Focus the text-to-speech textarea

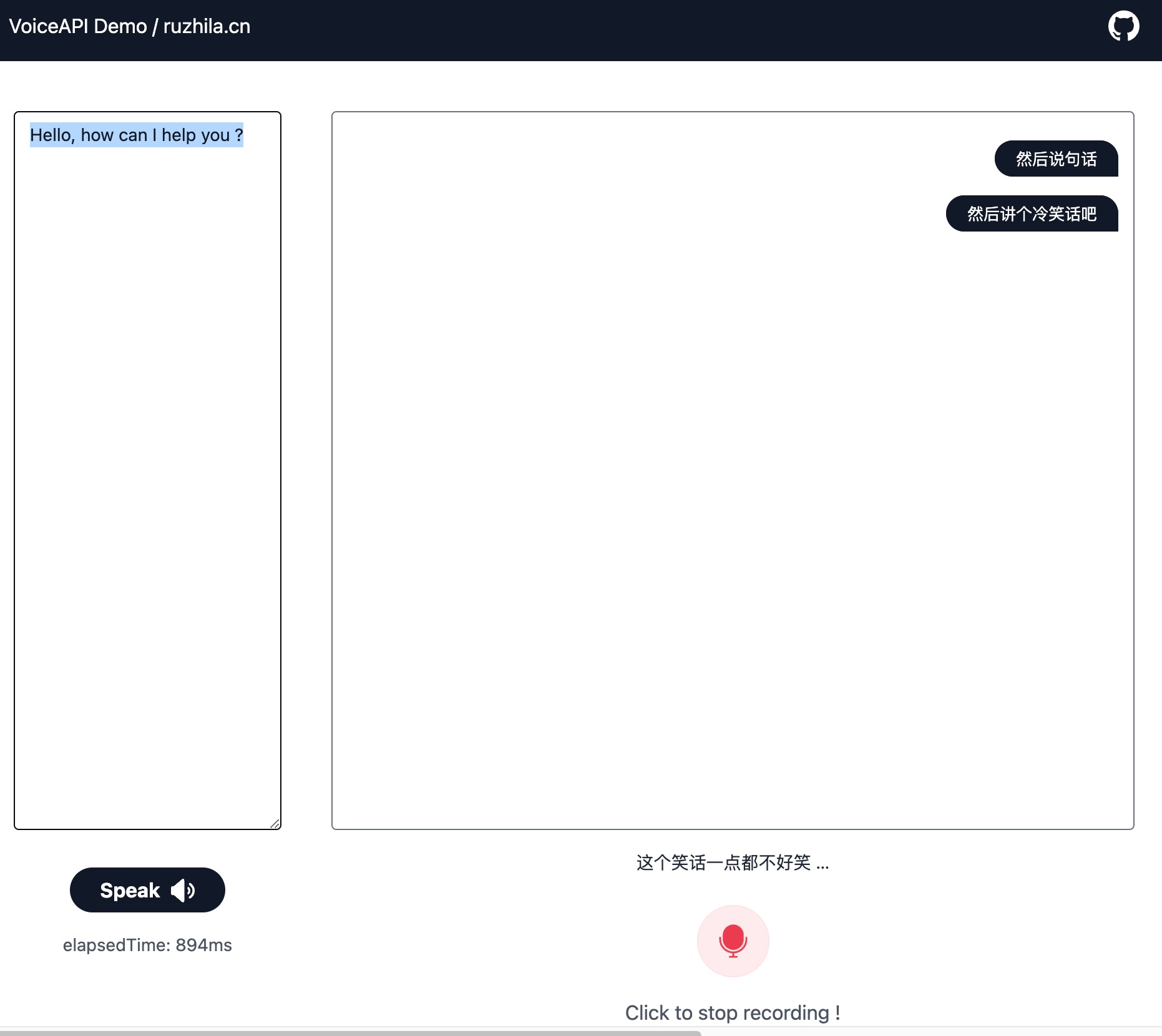coord(147,471)
